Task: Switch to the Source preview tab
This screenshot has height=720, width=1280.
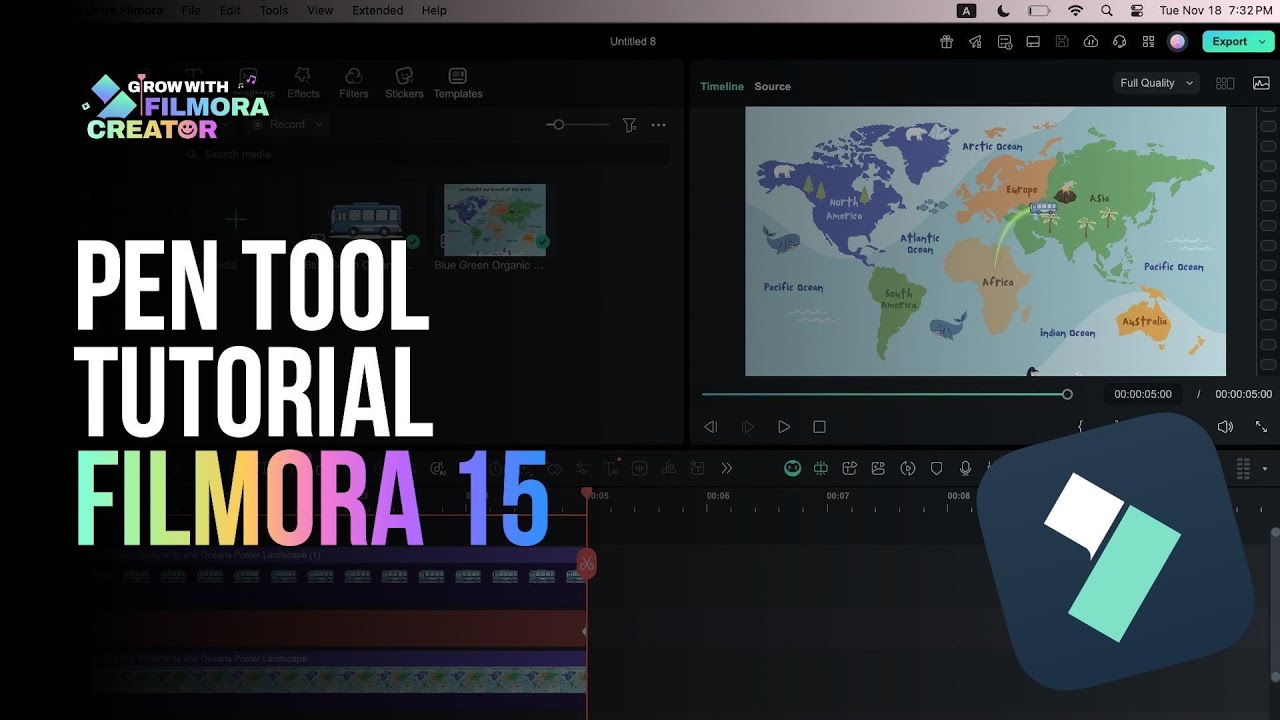Action: (773, 87)
